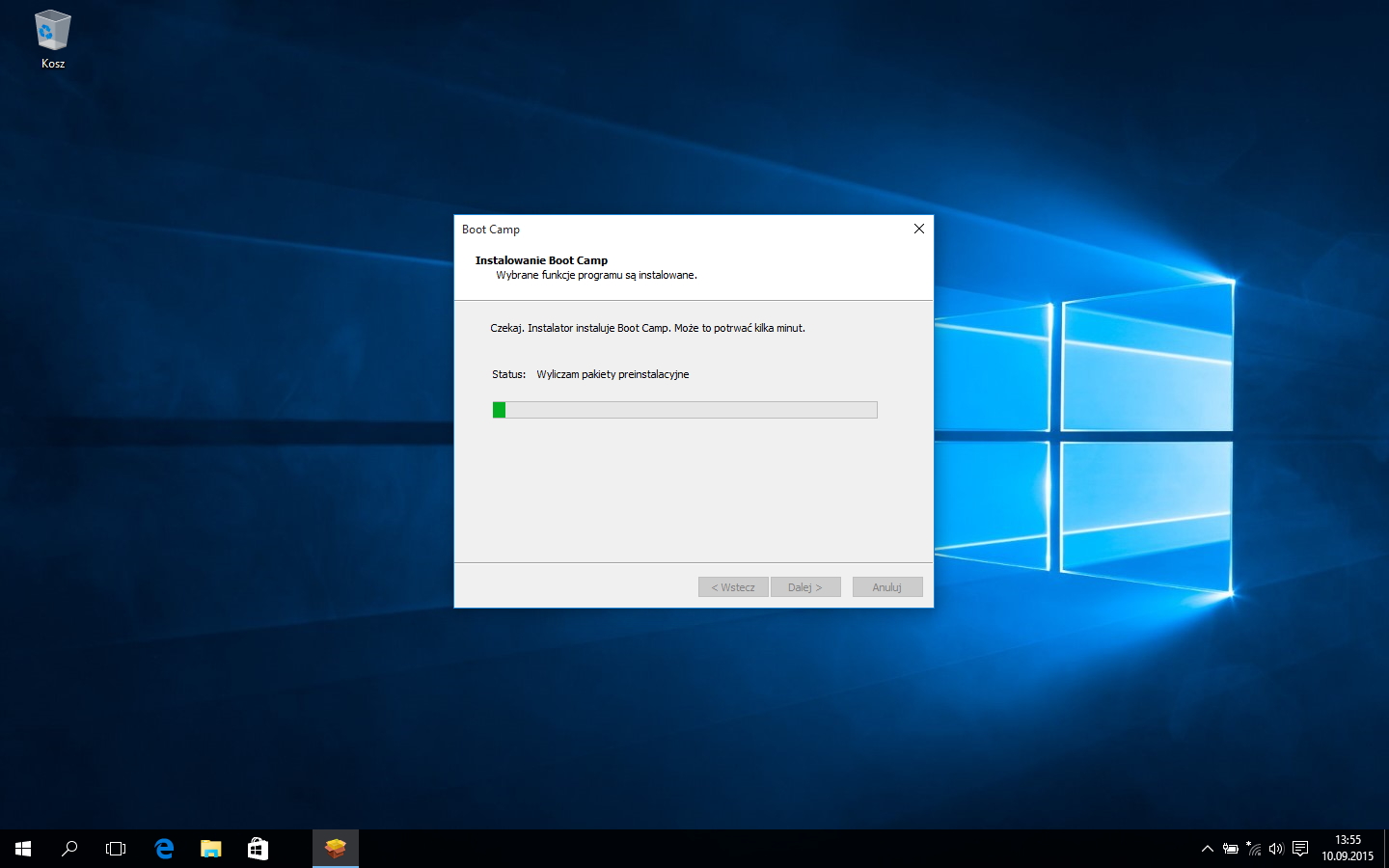Click the 'Instalowanie Boot Camp' heading
Image resolution: width=1389 pixels, height=868 pixels.
pyautogui.click(x=541, y=260)
